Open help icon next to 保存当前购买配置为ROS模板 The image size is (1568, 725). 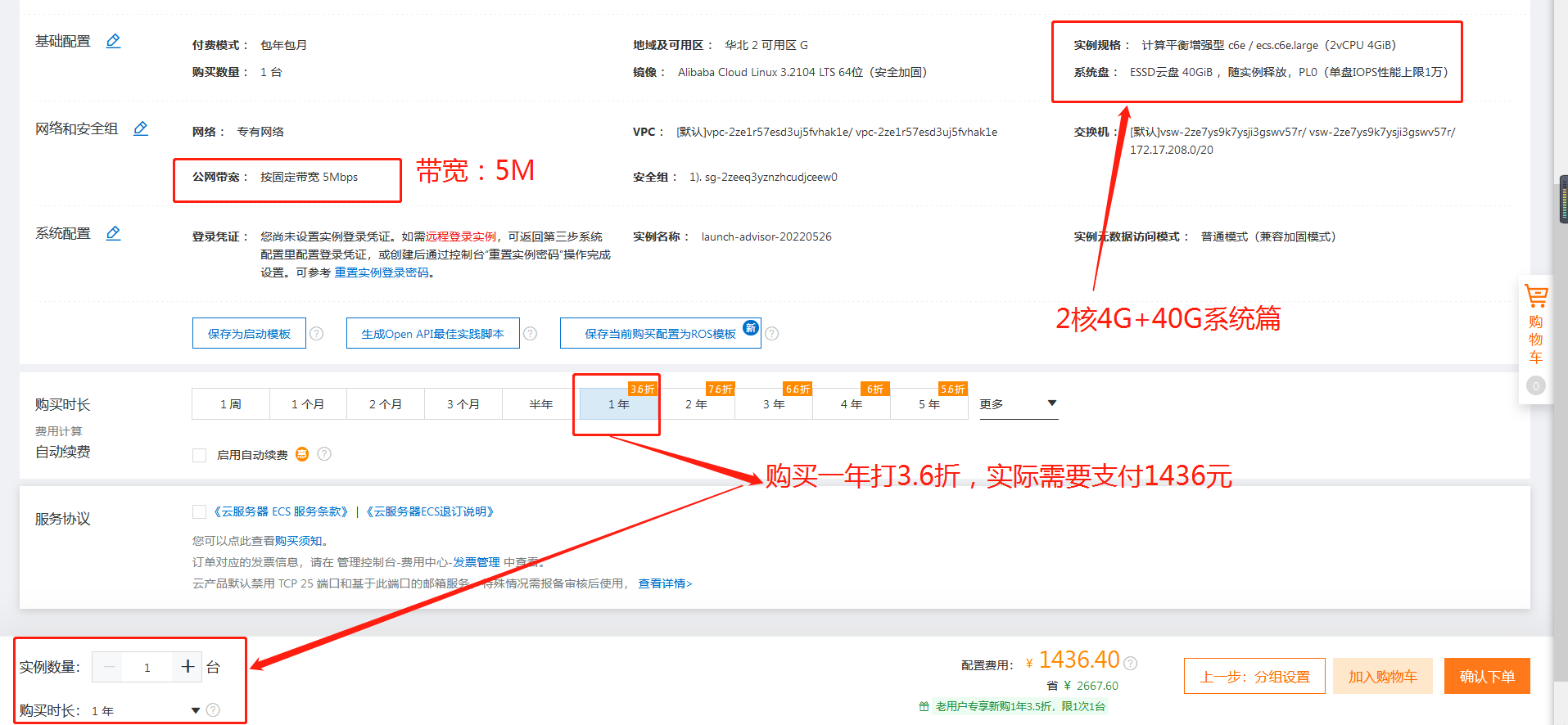pos(772,334)
